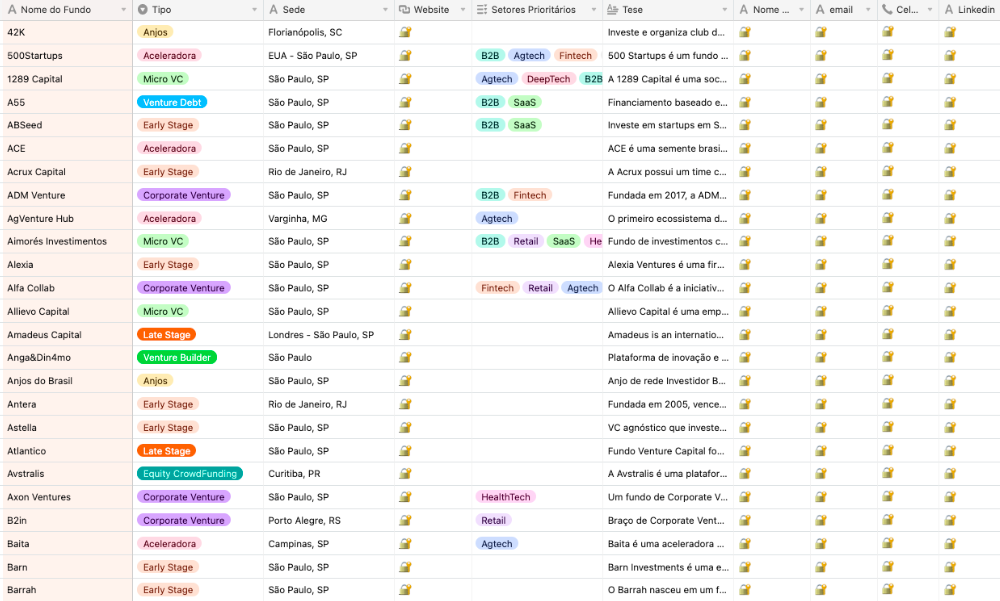Click the Linkedin lock icon in the 500Startups row
Screen dimensions: 1000x601
tap(950, 56)
